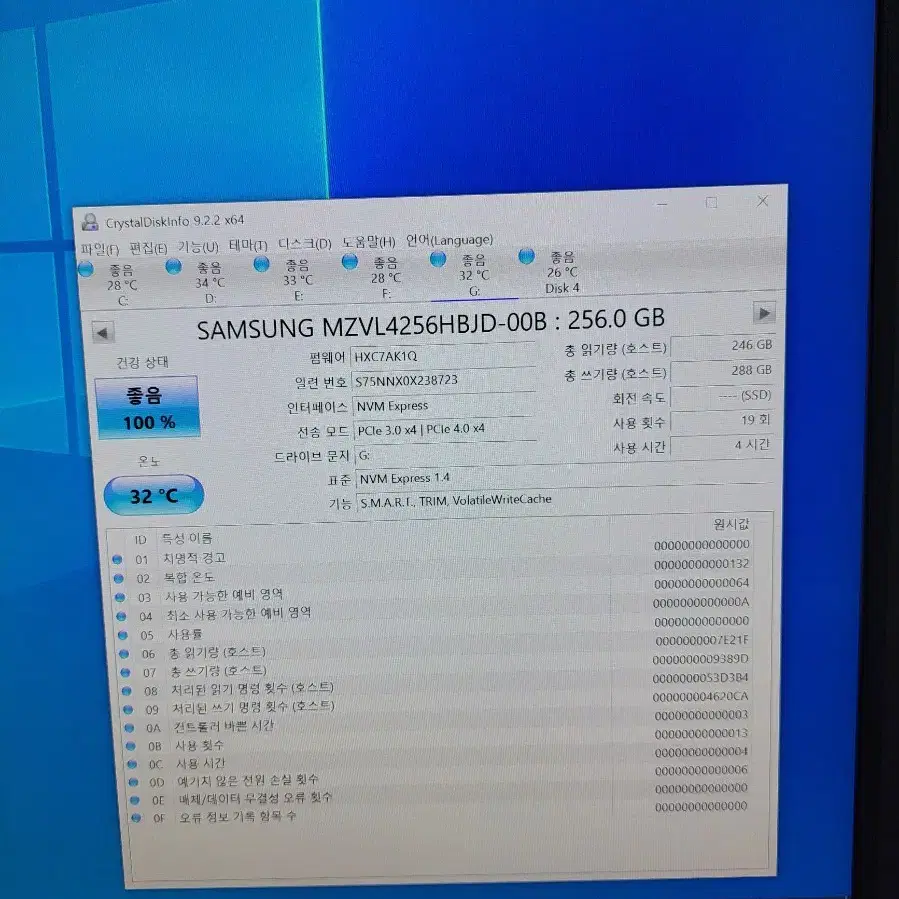Minimize the CrystalDiskInfo window
The width and height of the screenshot is (899, 899).
(x=662, y=204)
